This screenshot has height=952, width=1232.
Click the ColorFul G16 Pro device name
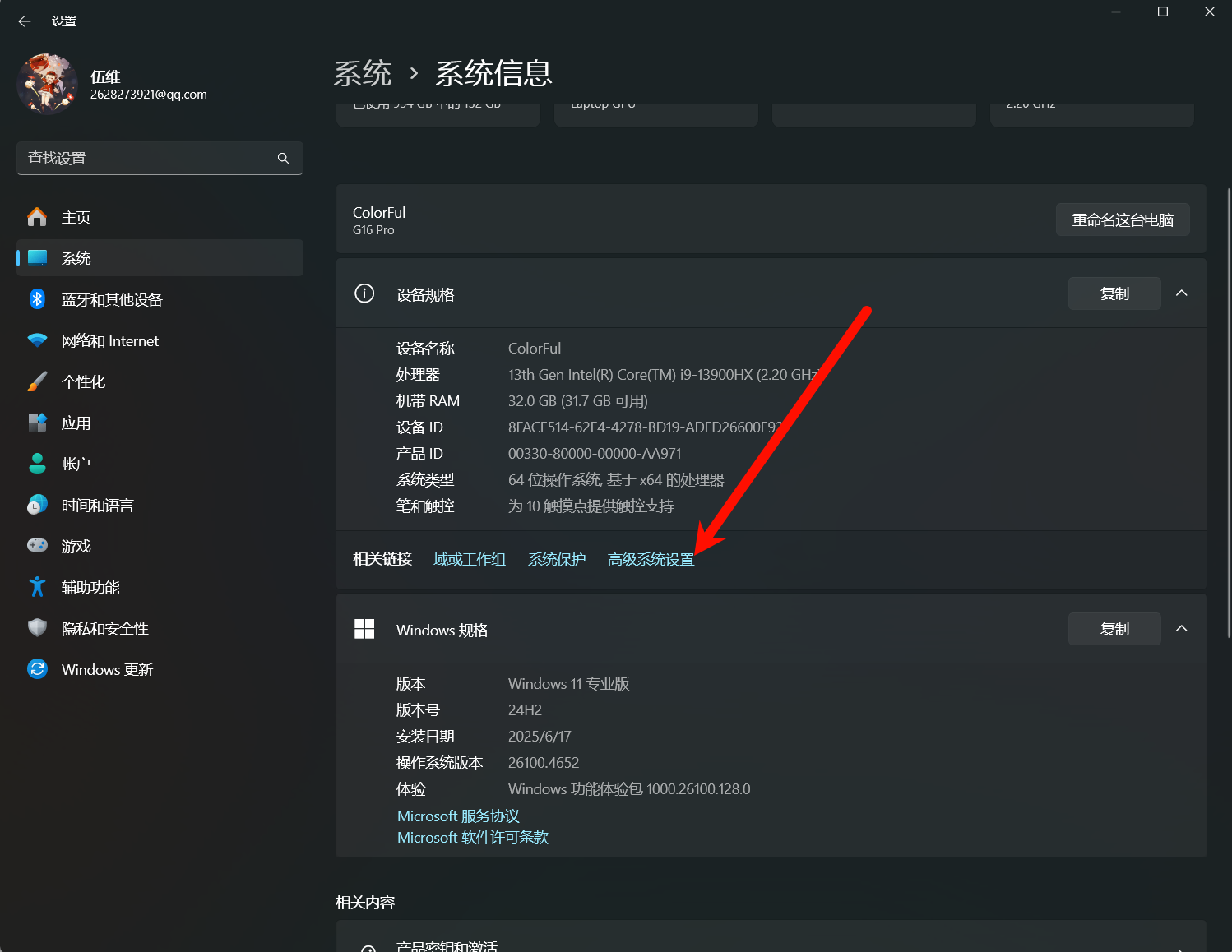pos(379,220)
